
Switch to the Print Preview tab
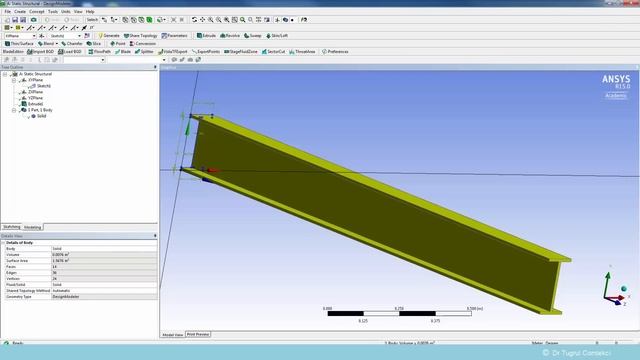click(x=198, y=334)
